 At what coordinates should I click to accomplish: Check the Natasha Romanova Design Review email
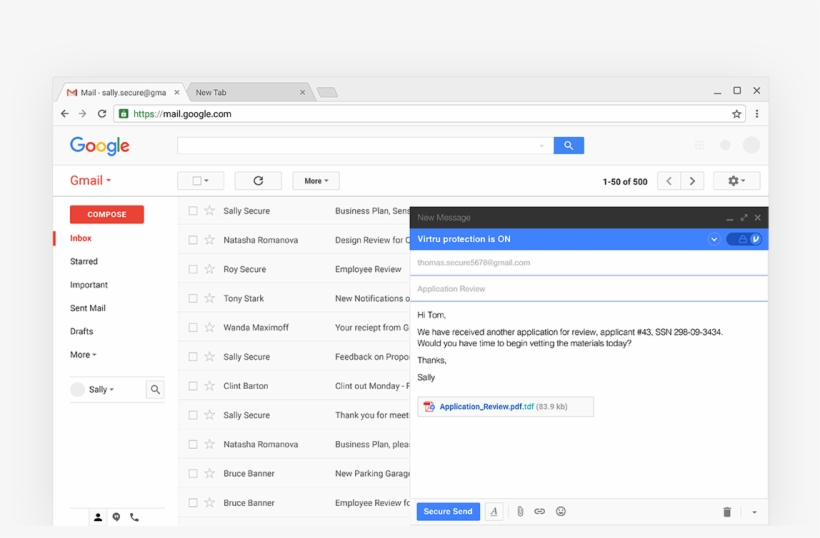[193, 240]
